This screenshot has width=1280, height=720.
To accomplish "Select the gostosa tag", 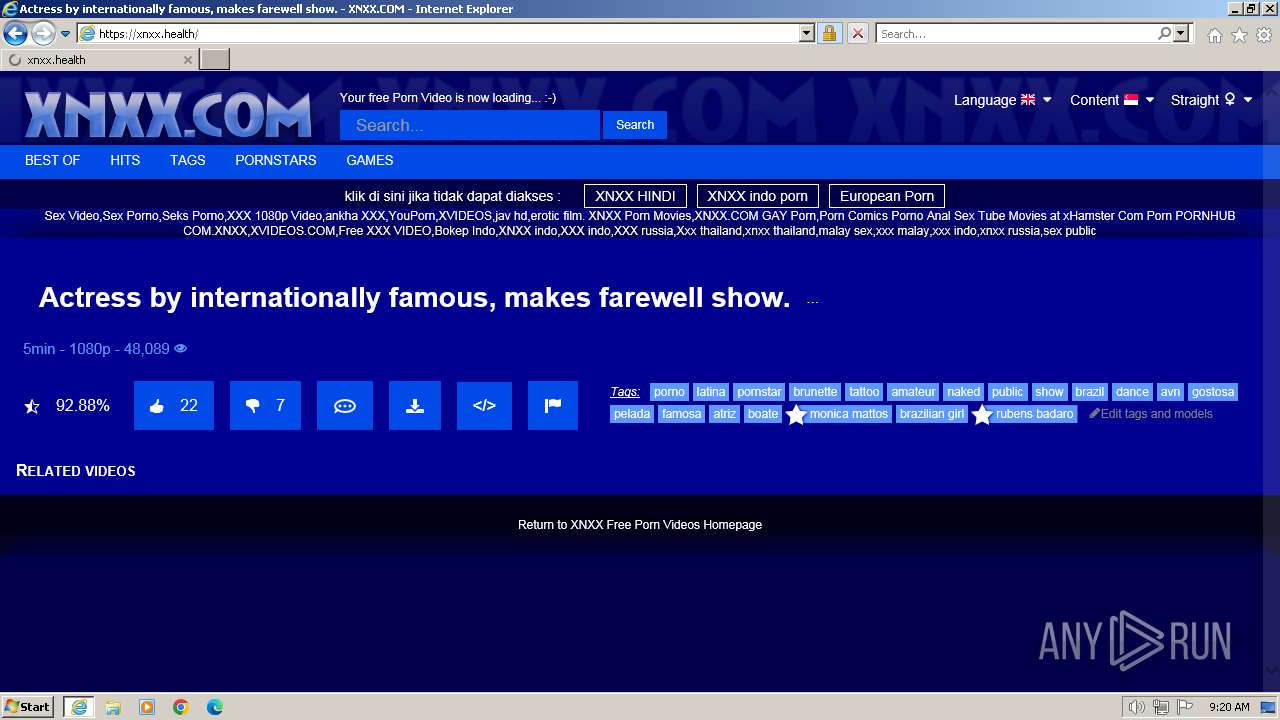I will [1213, 392].
